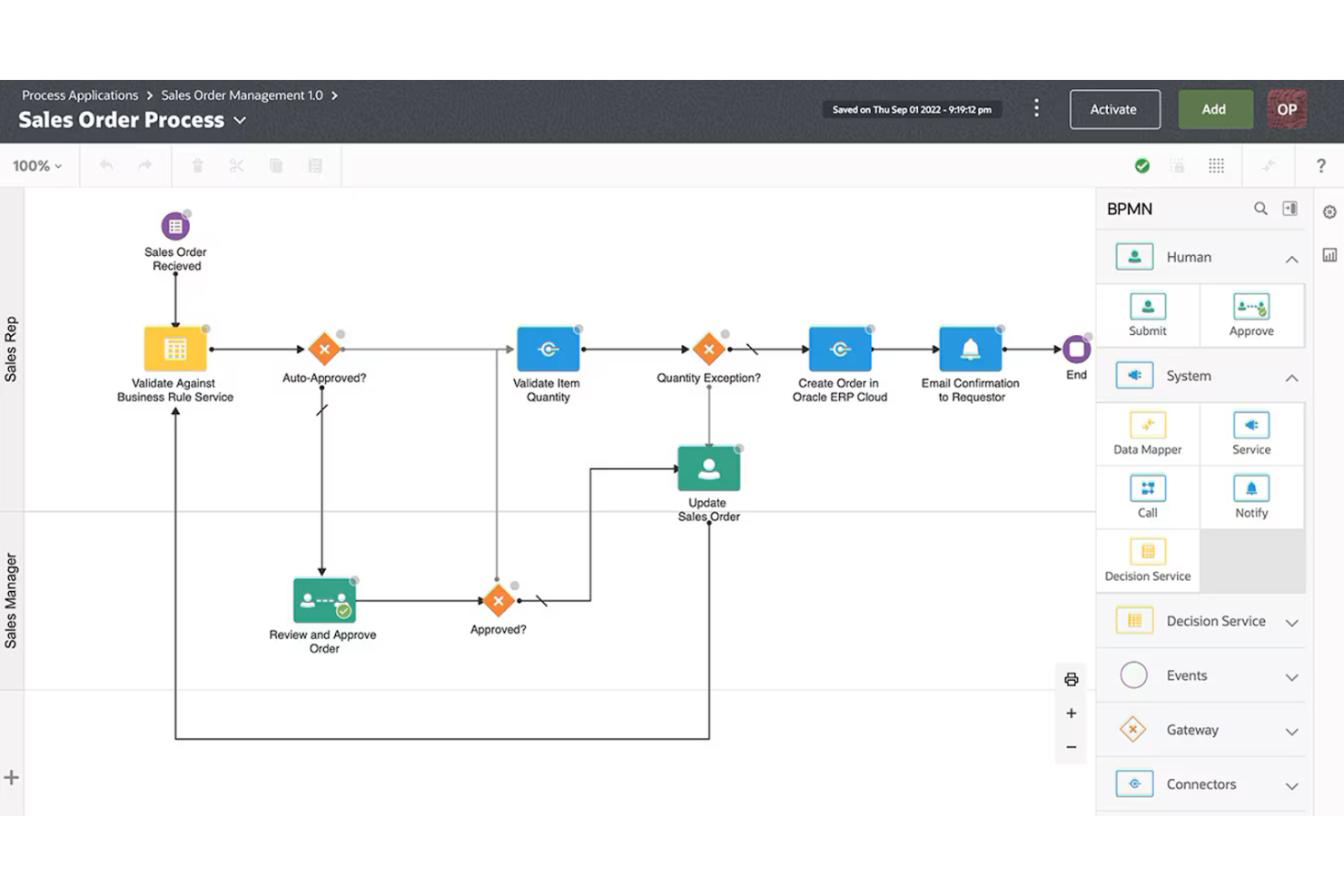Go to Sales Order Management 1.0 breadcrumb
This screenshot has height=896, width=1344.
pyautogui.click(x=242, y=95)
